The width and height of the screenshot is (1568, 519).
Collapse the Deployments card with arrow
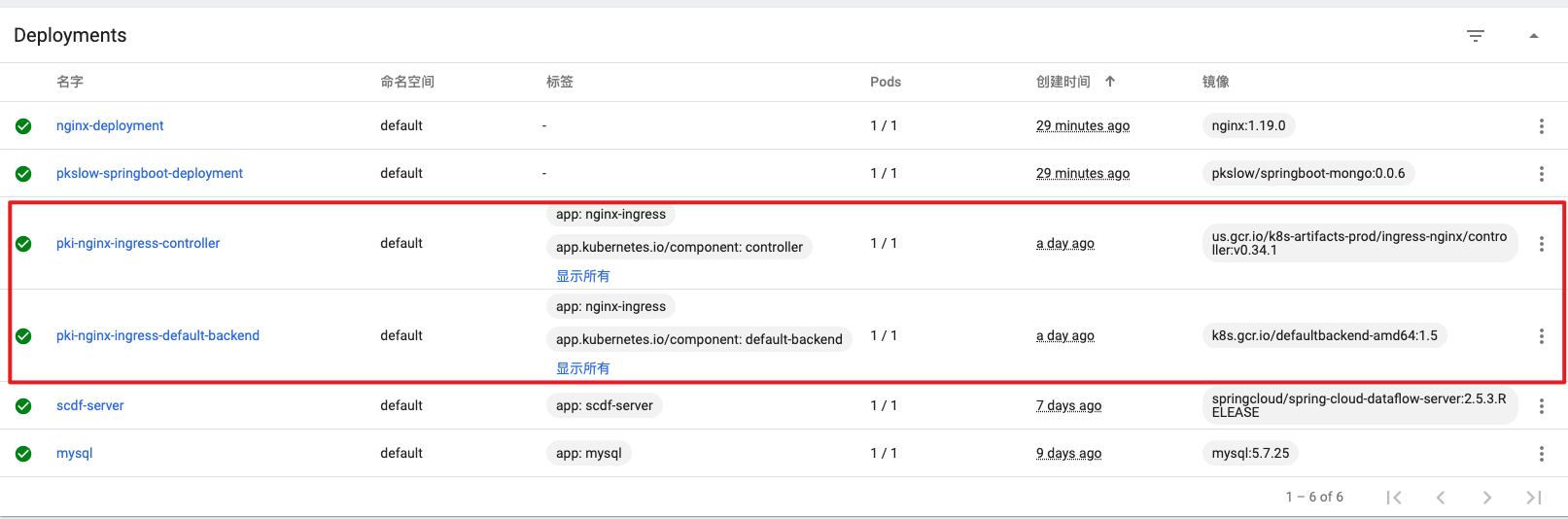click(1533, 36)
